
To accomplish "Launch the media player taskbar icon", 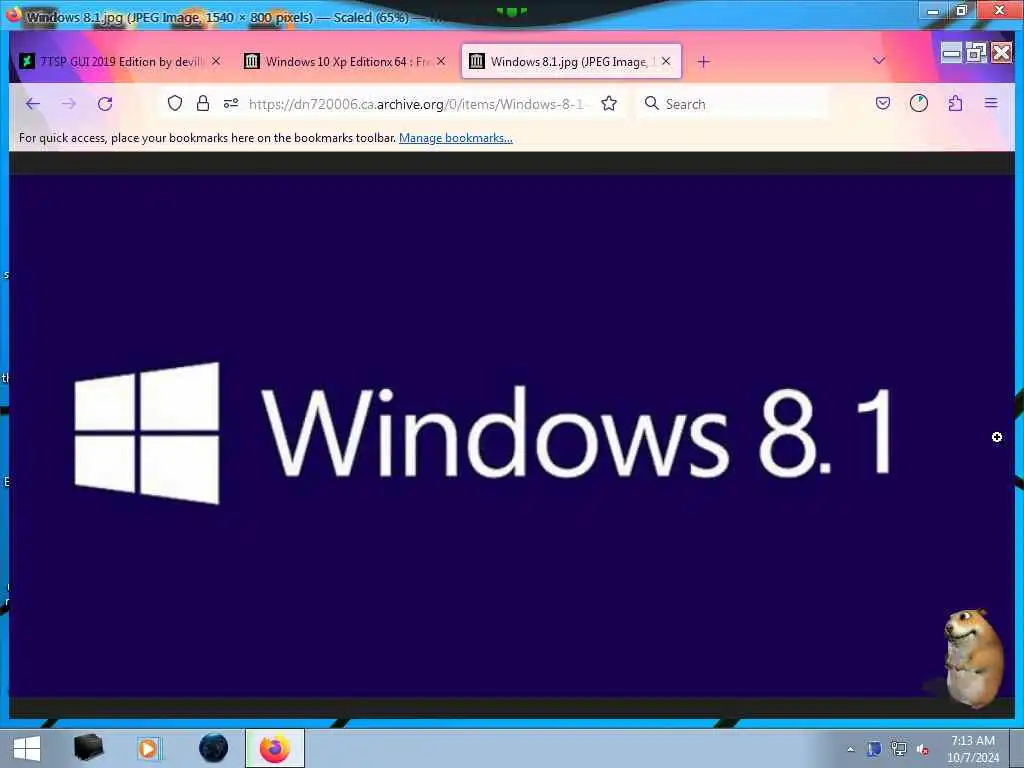I will click(x=148, y=748).
